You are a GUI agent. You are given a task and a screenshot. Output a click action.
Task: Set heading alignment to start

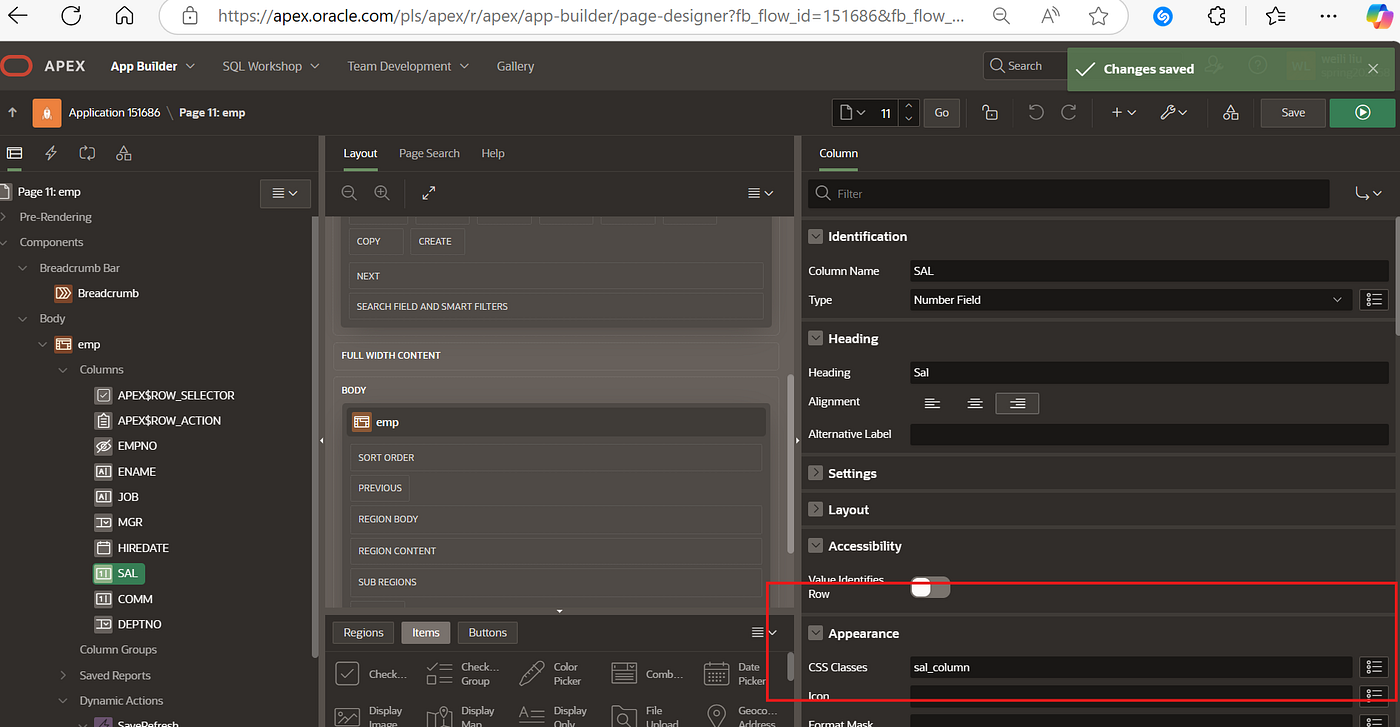[x=932, y=403]
